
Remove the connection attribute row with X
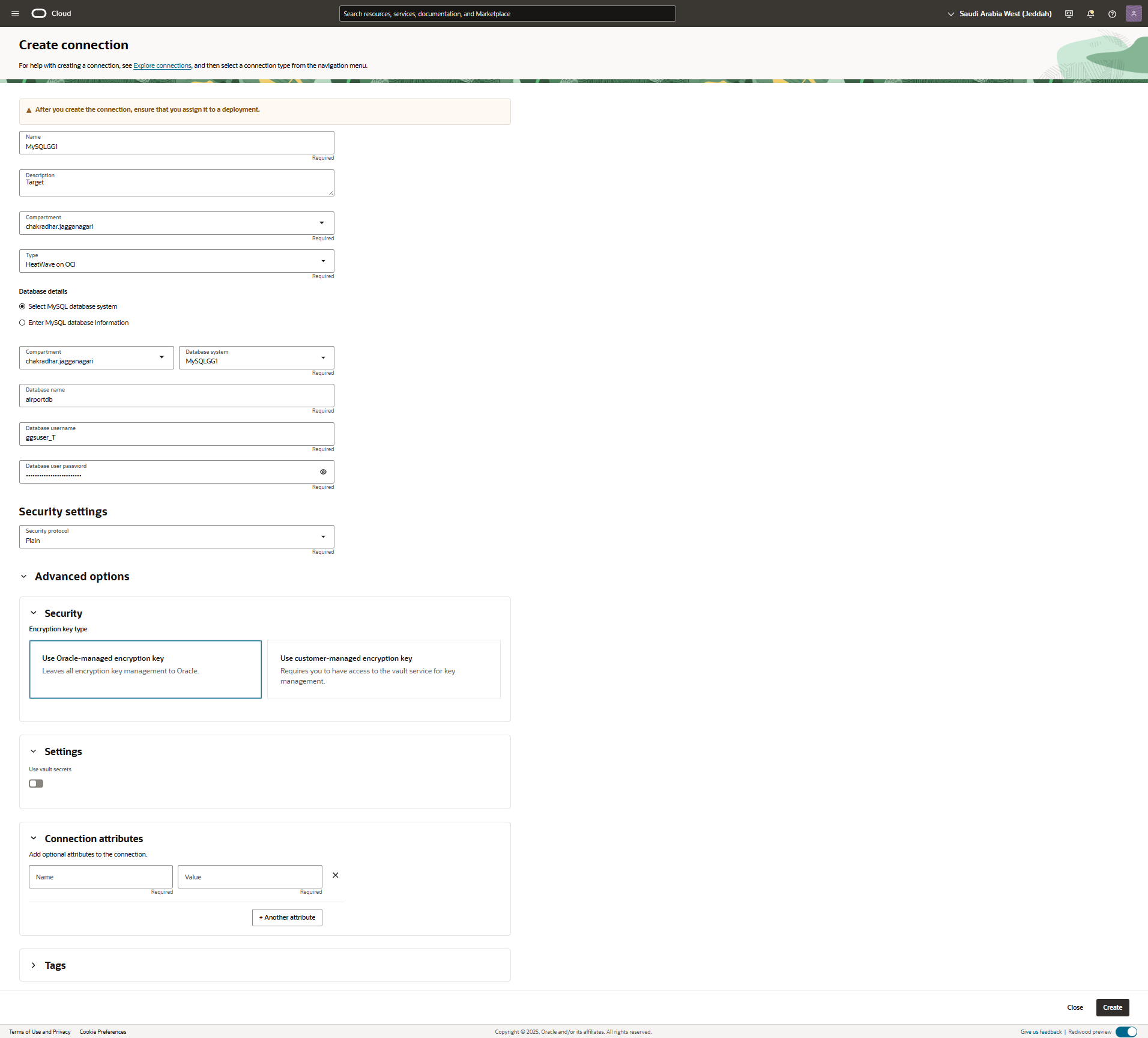(x=336, y=875)
